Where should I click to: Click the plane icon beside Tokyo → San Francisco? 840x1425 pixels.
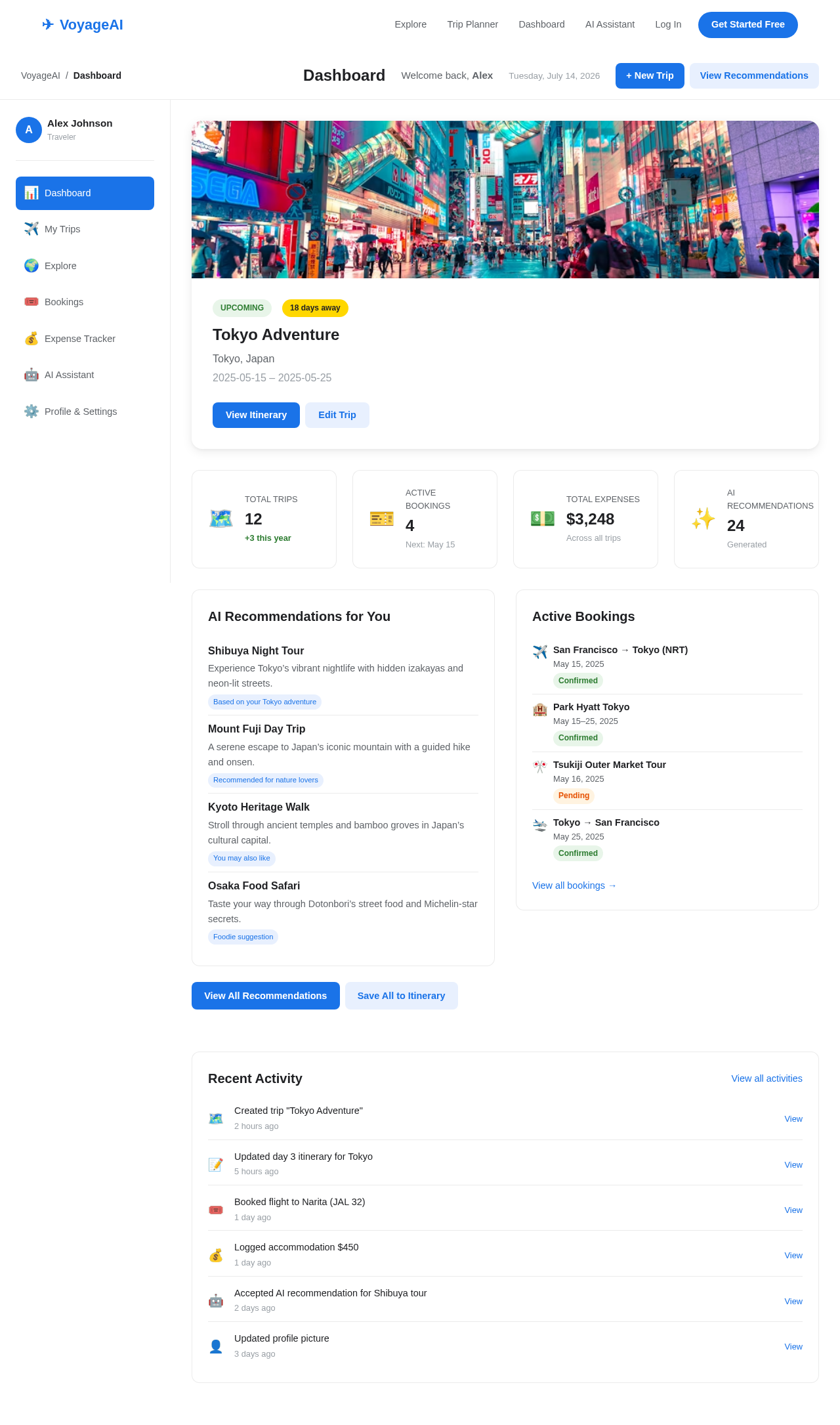540,824
